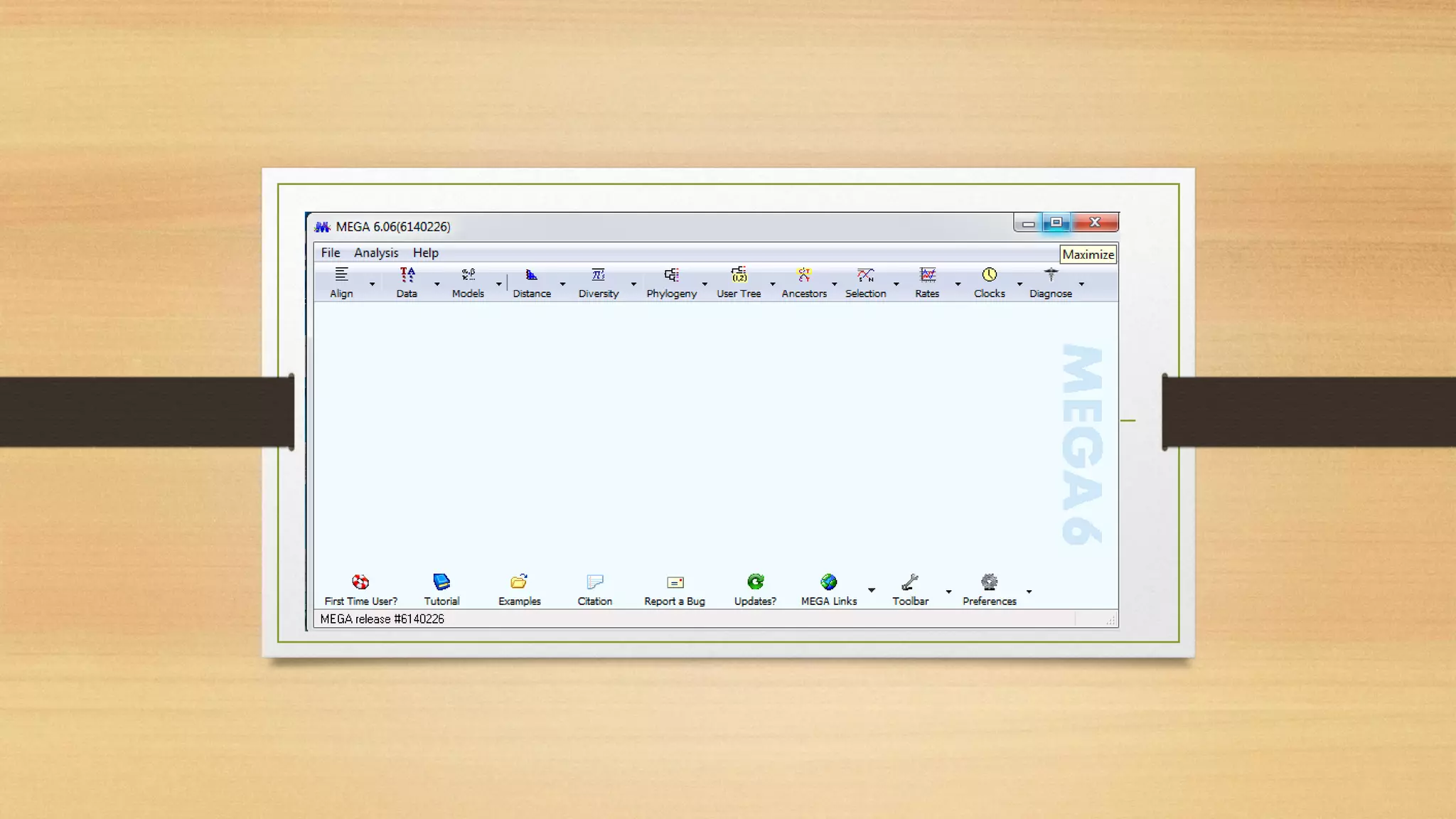
Task: Click the Rates tool icon
Action: [927, 275]
